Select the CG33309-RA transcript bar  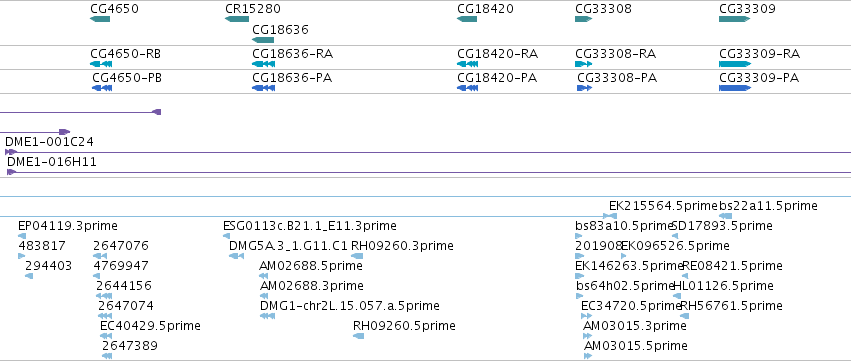(735, 64)
